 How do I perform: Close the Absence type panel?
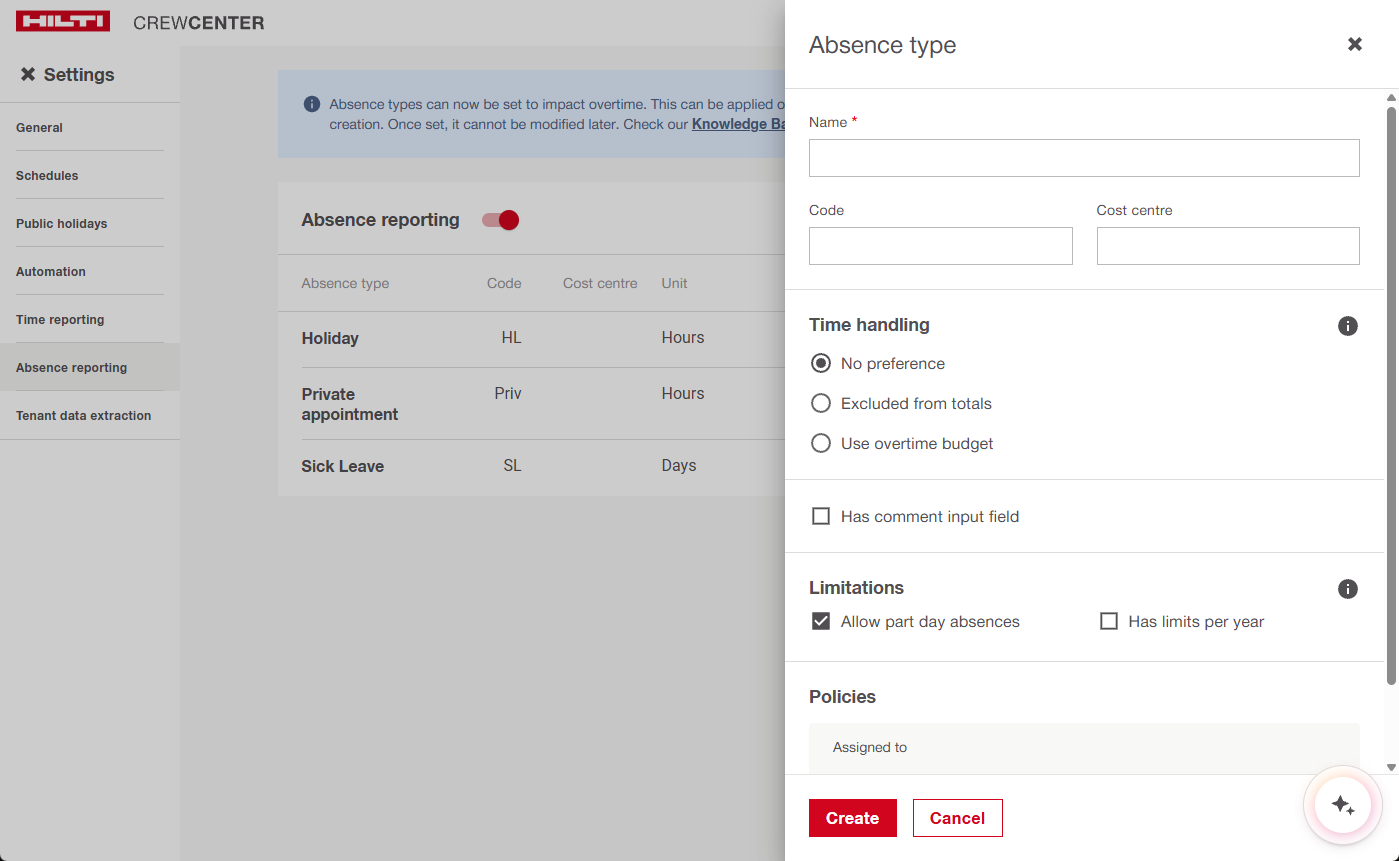click(1355, 44)
